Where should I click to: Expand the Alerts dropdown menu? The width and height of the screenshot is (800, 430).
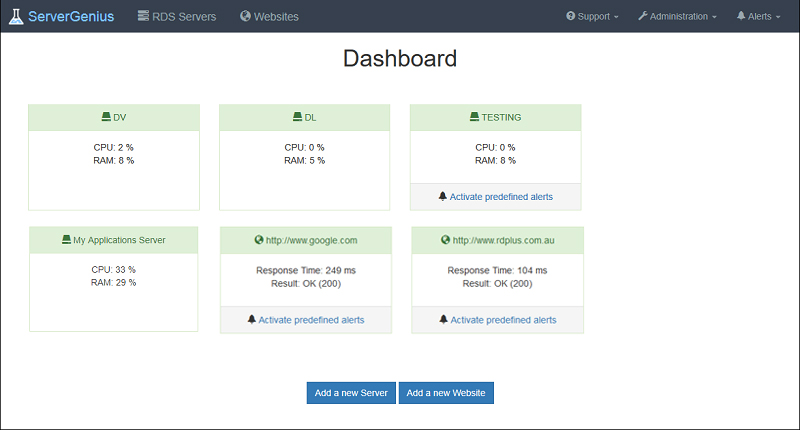point(758,16)
